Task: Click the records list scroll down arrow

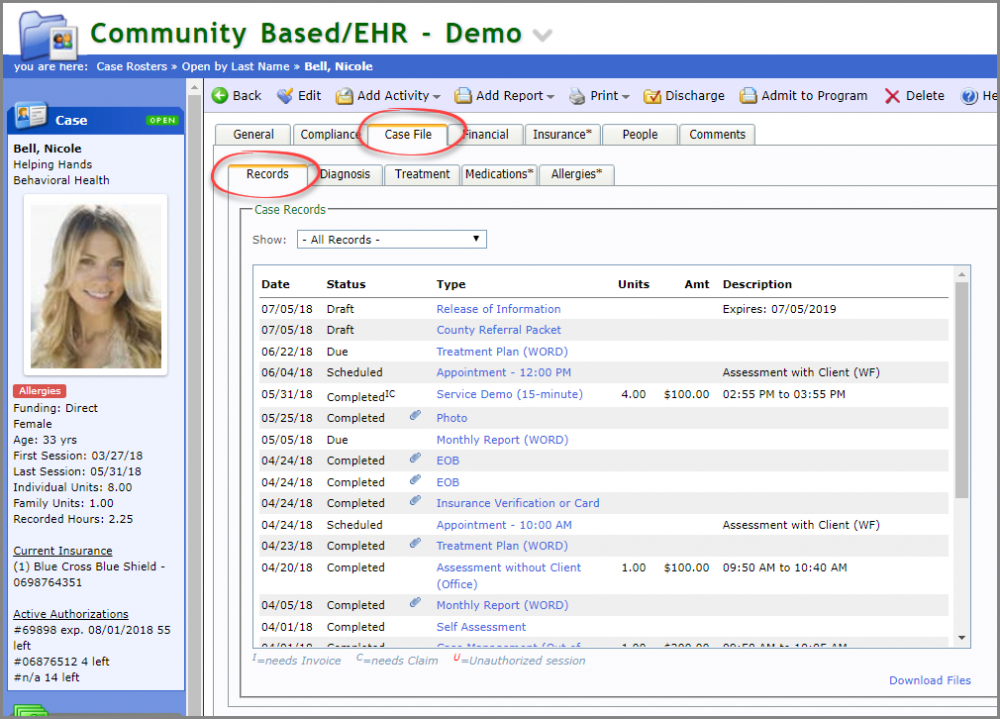Action: pos(962,637)
